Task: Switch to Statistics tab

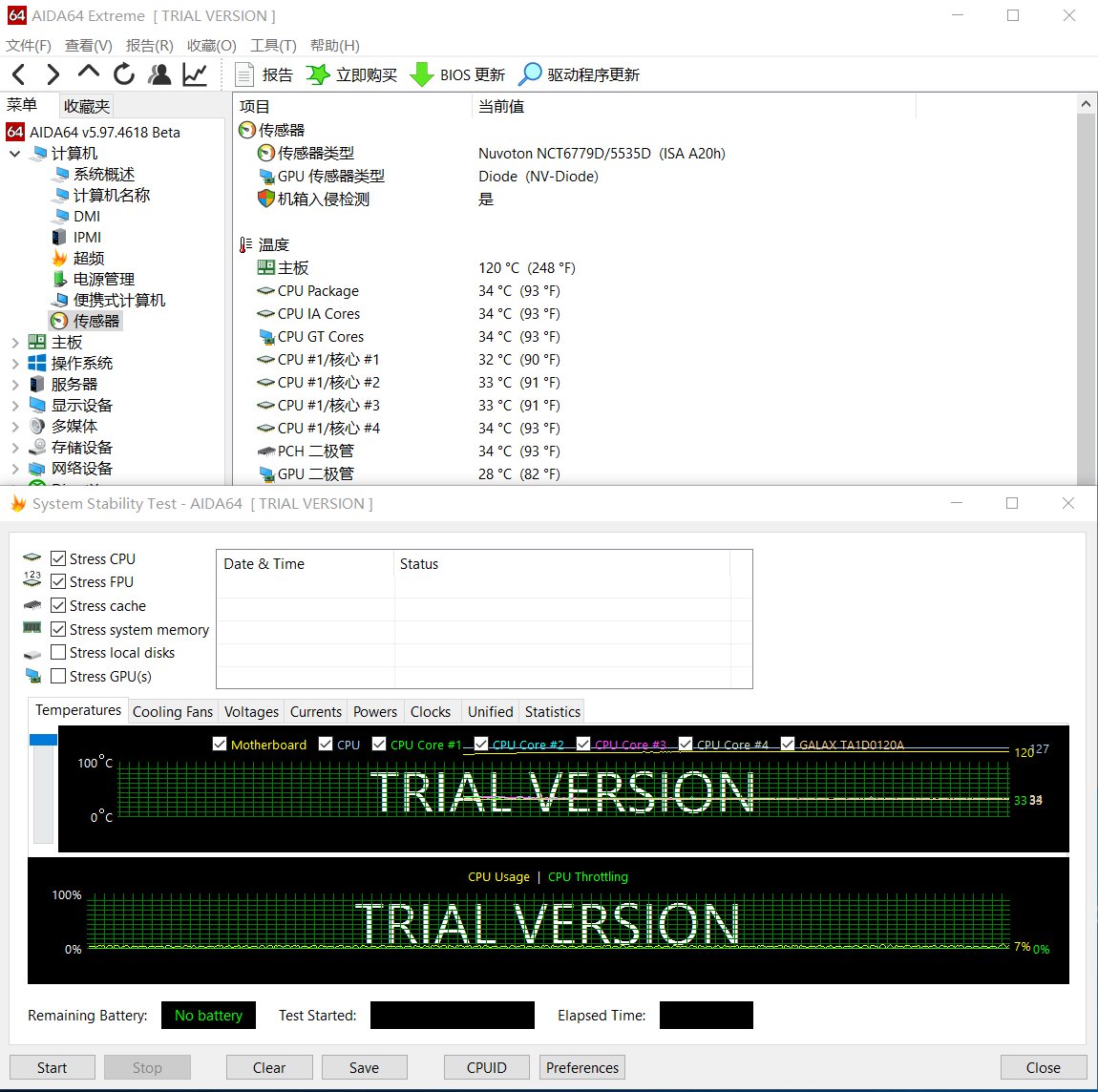Action: [x=553, y=711]
